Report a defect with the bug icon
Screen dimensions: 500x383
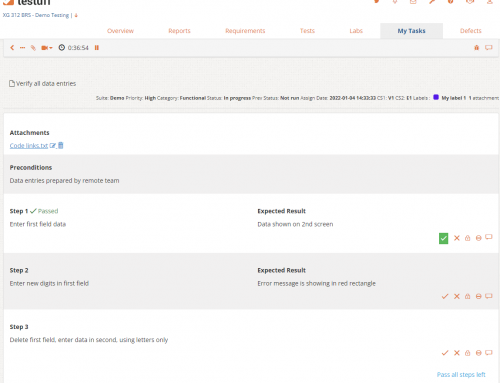pyautogui.click(x=477, y=48)
